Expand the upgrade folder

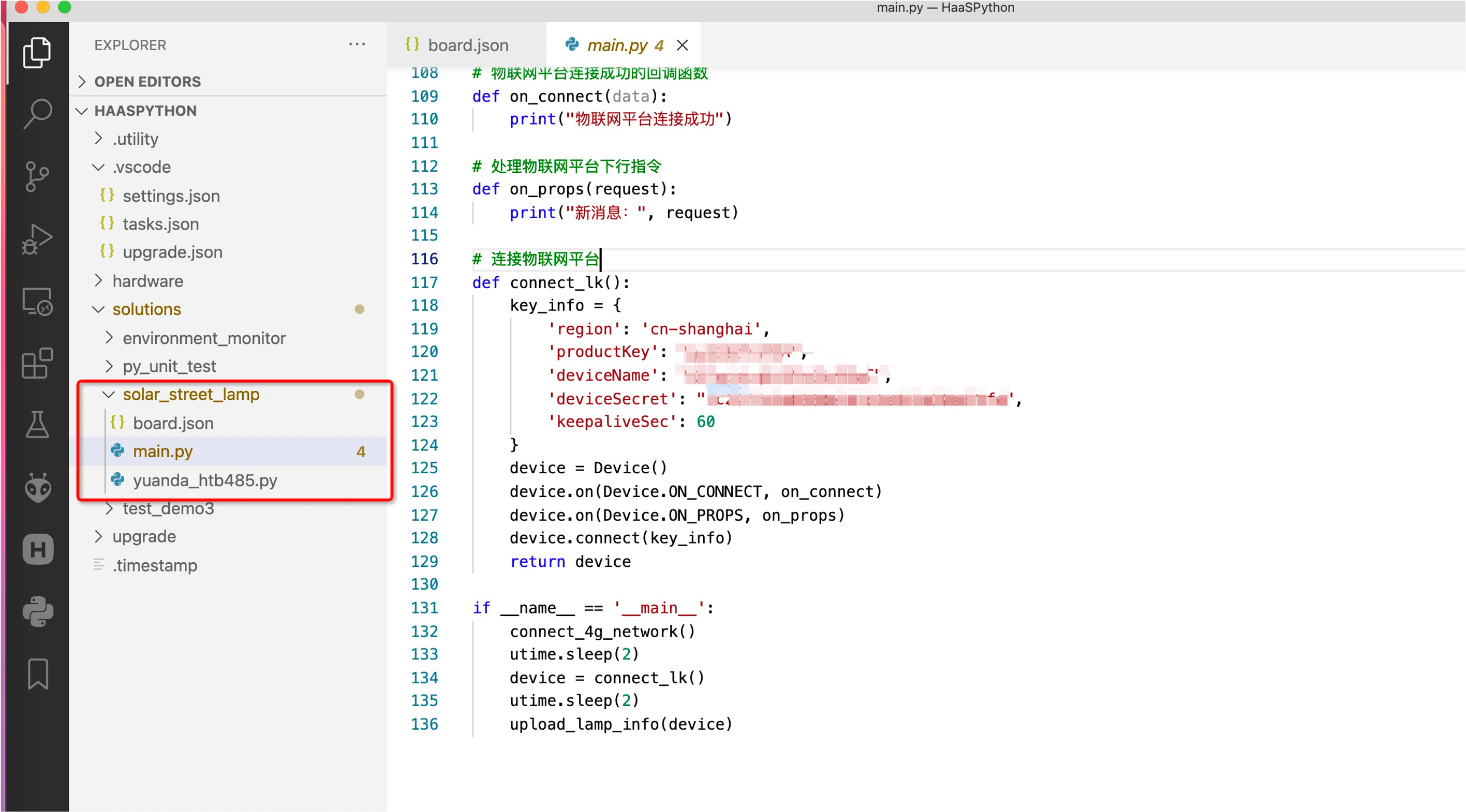click(228, 537)
